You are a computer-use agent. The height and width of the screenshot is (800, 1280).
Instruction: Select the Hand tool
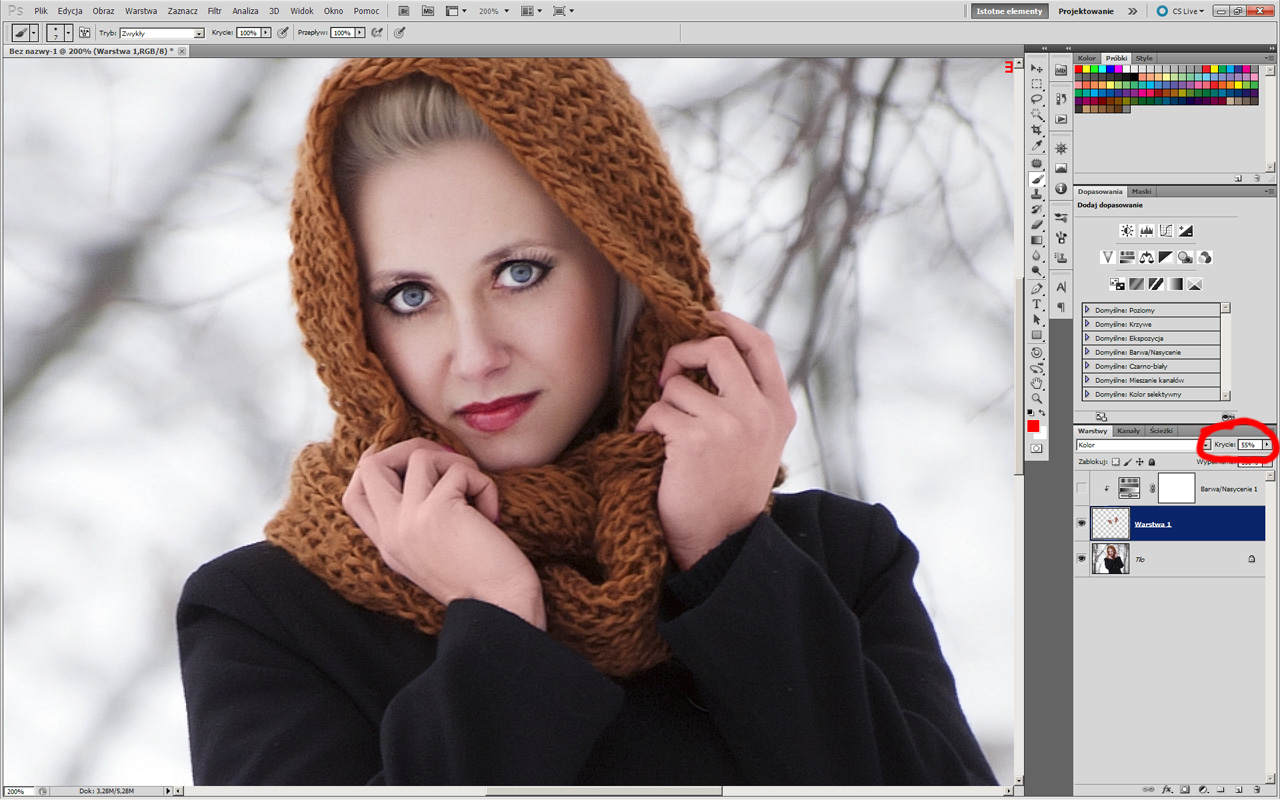click(x=1037, y=382)
